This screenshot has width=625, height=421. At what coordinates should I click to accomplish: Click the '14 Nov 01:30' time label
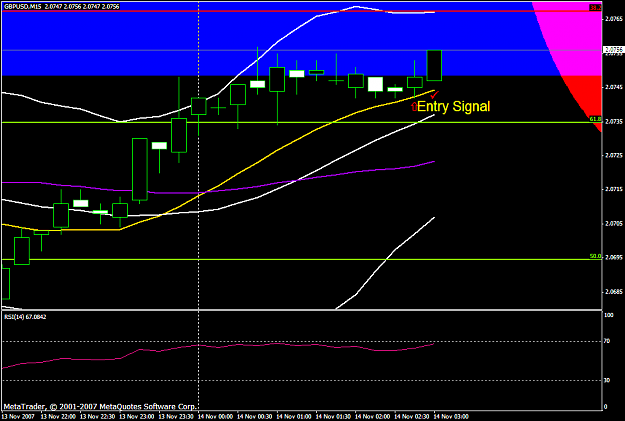pos(334,417)
